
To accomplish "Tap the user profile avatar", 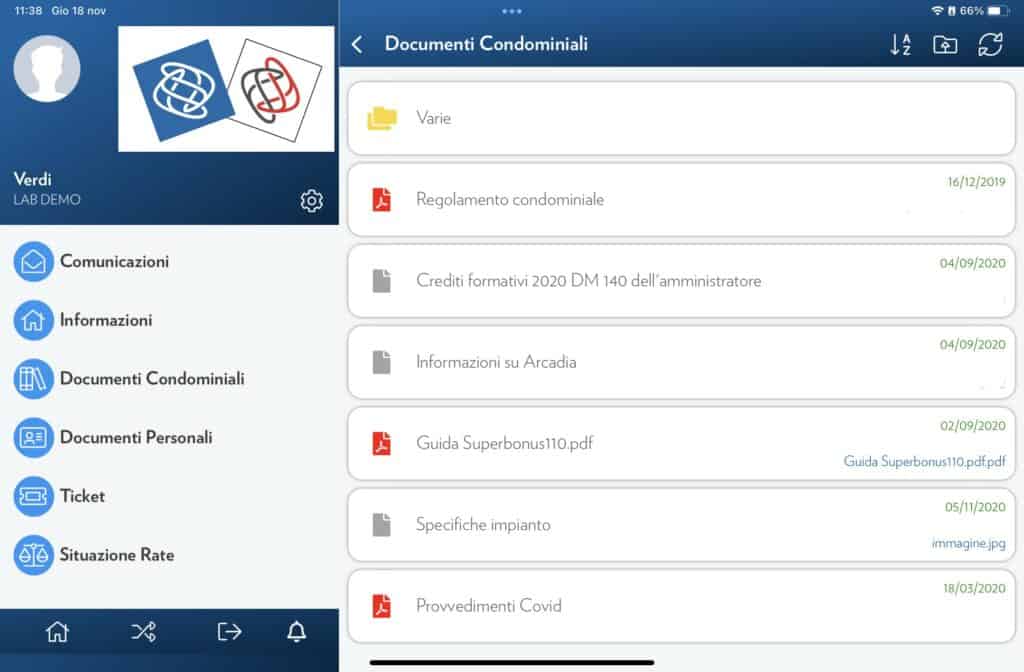I will 47,69.
